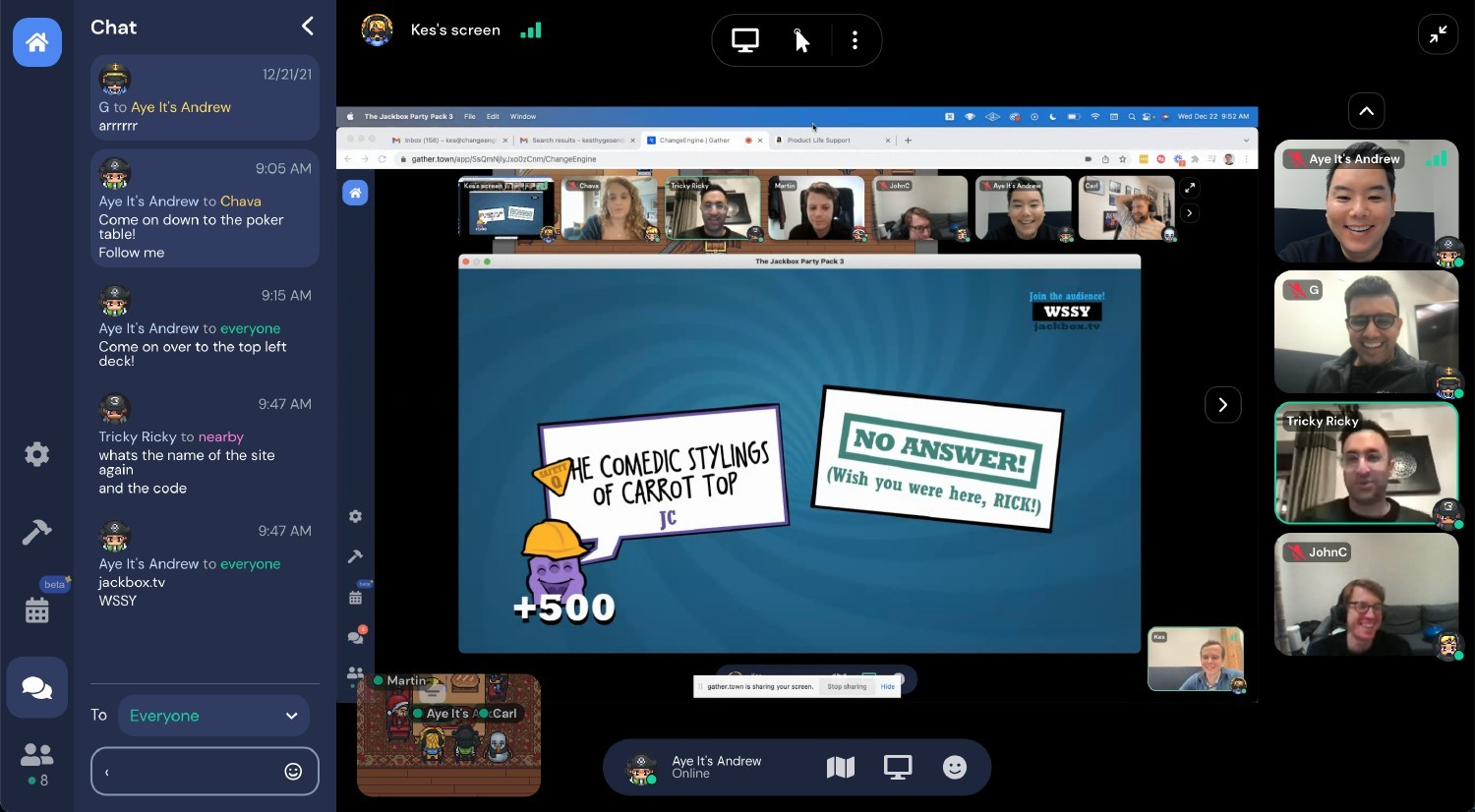Open Window menu in shared Jackbox screen
The height and width of the screenshot is (812, 1475).
pos(523,116)
